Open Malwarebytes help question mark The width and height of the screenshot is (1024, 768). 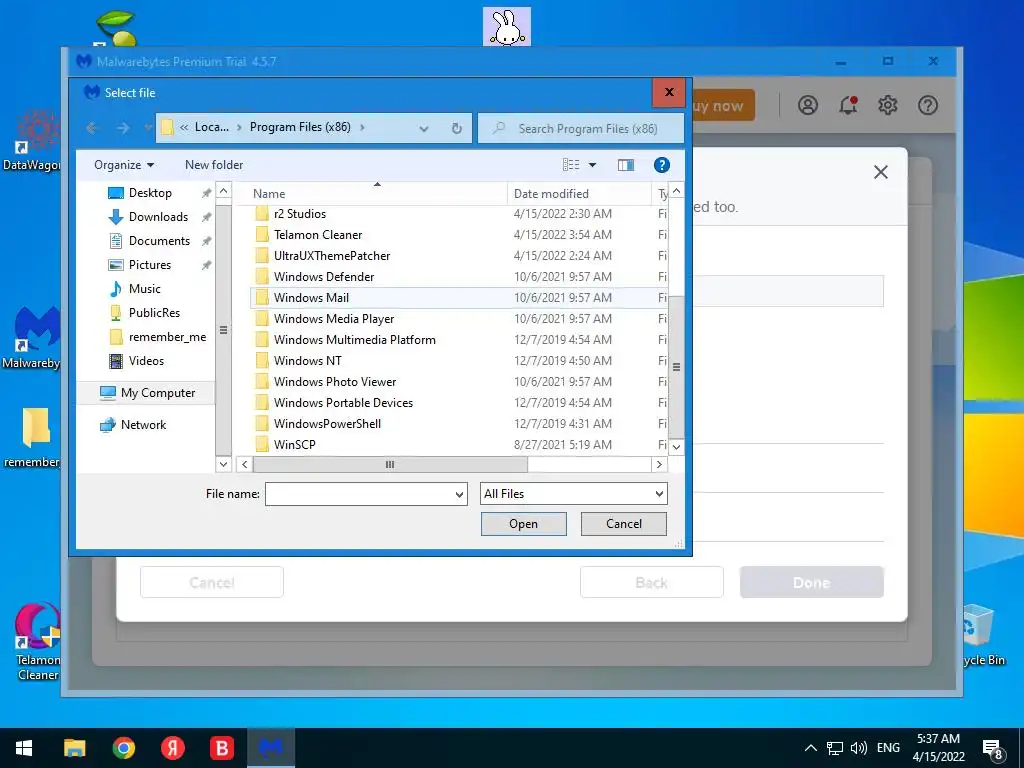[927, 105]
